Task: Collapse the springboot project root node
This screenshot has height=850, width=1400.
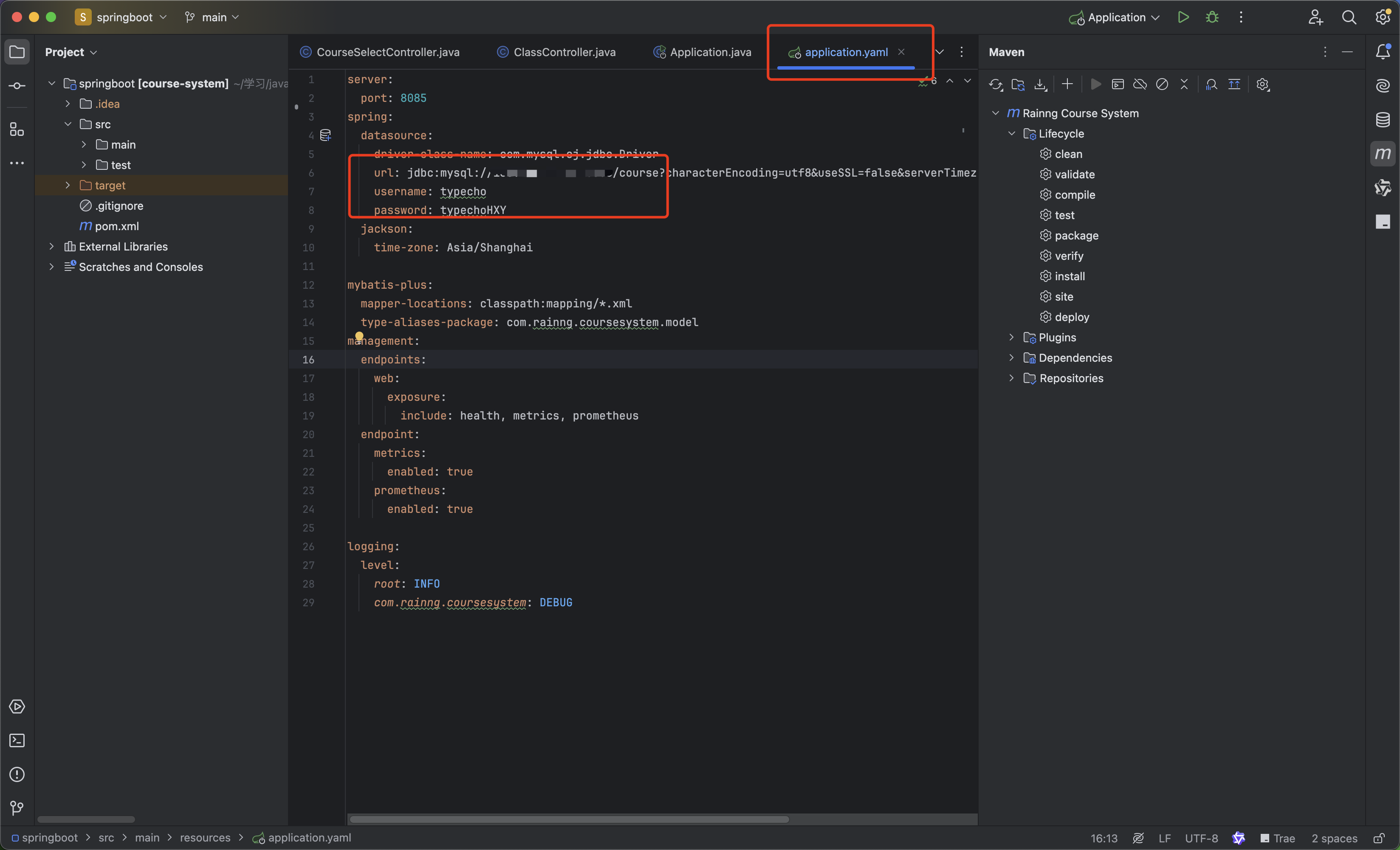Action: 52,84
